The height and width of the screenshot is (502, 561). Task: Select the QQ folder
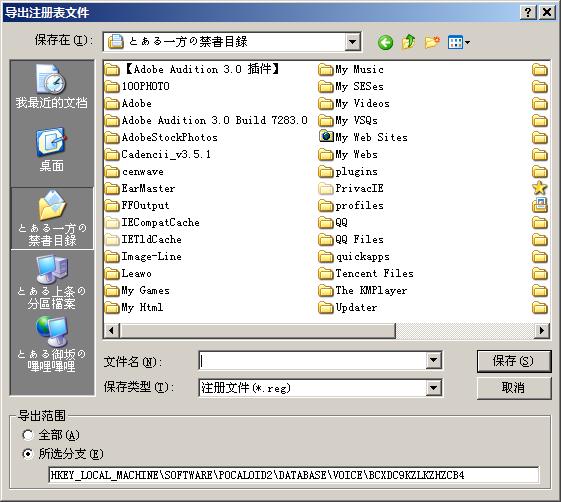click(x=333, y=222)
